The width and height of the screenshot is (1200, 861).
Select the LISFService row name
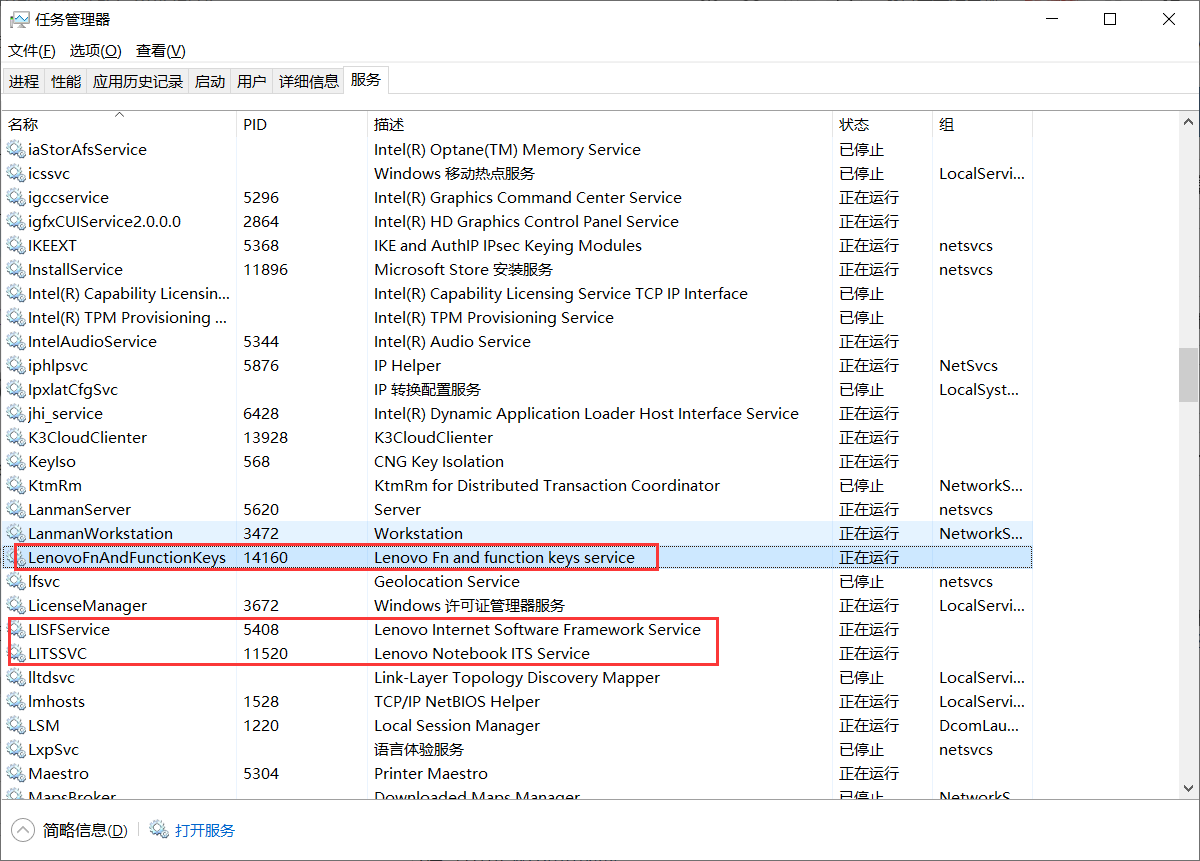69,630
